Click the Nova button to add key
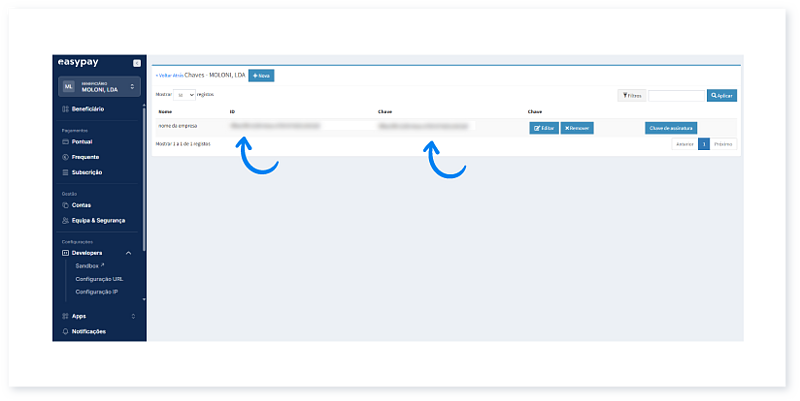800x401 pixels. coord(261,76)
